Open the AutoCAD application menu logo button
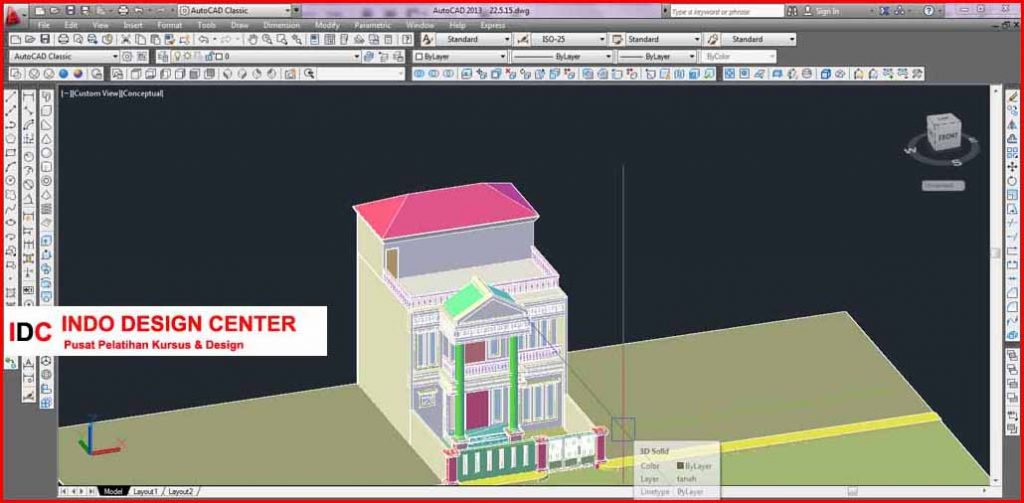Screen dimensions: 1024x503 click(14, 16)
